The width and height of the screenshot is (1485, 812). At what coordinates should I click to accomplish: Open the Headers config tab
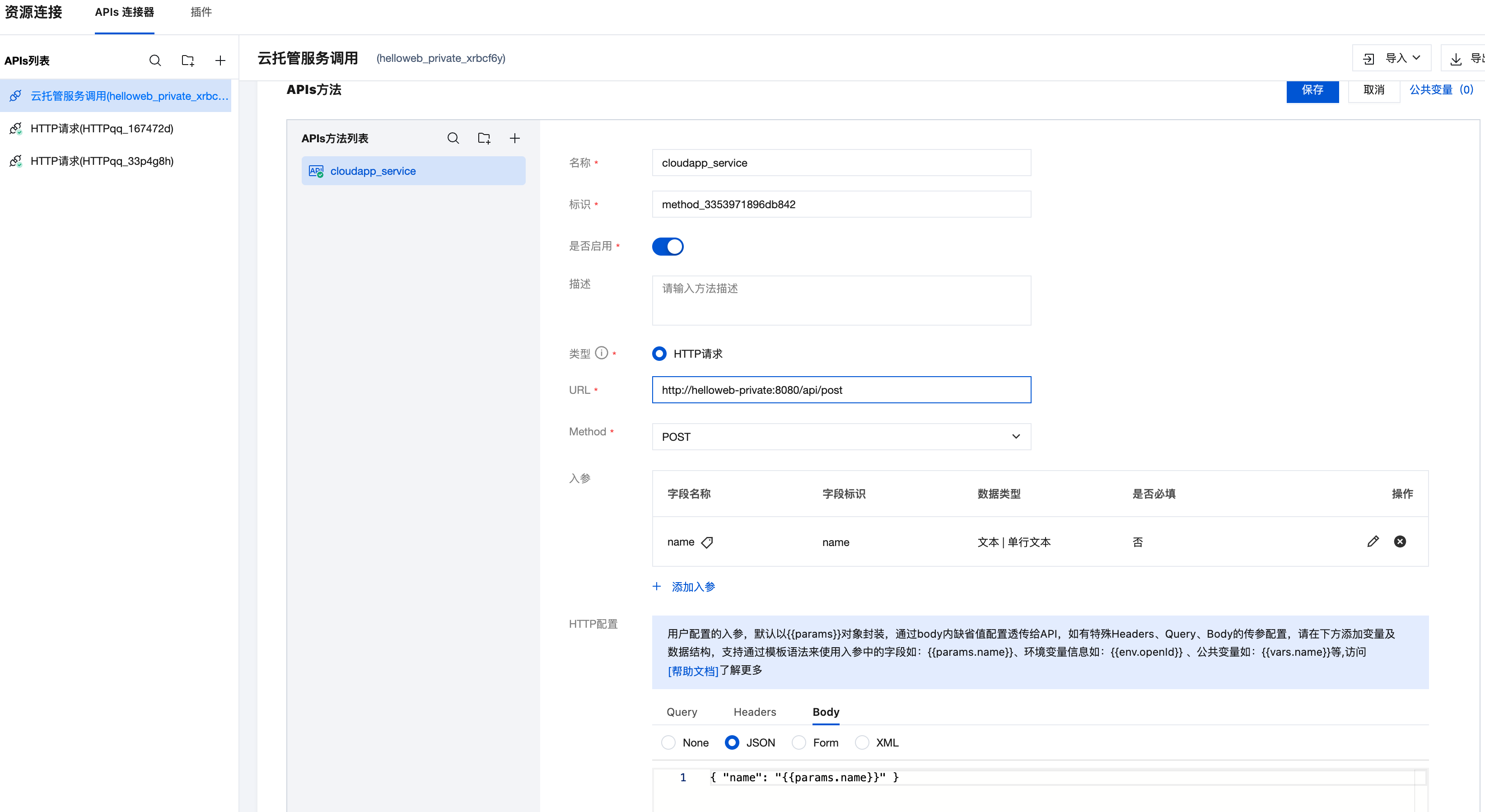755,712
